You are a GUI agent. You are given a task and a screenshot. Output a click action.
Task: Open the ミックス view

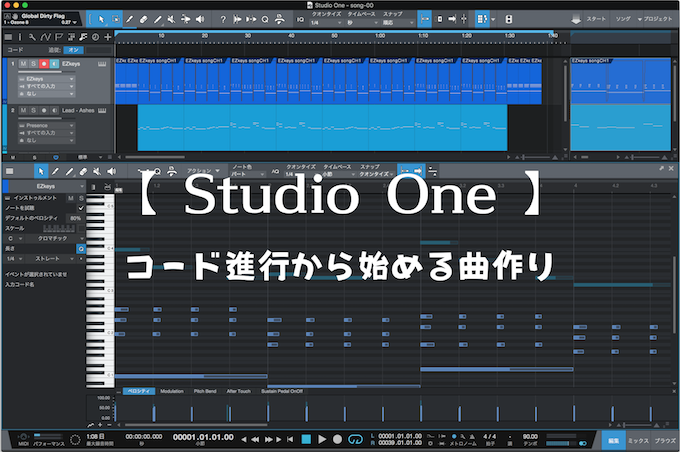[638, 440]
